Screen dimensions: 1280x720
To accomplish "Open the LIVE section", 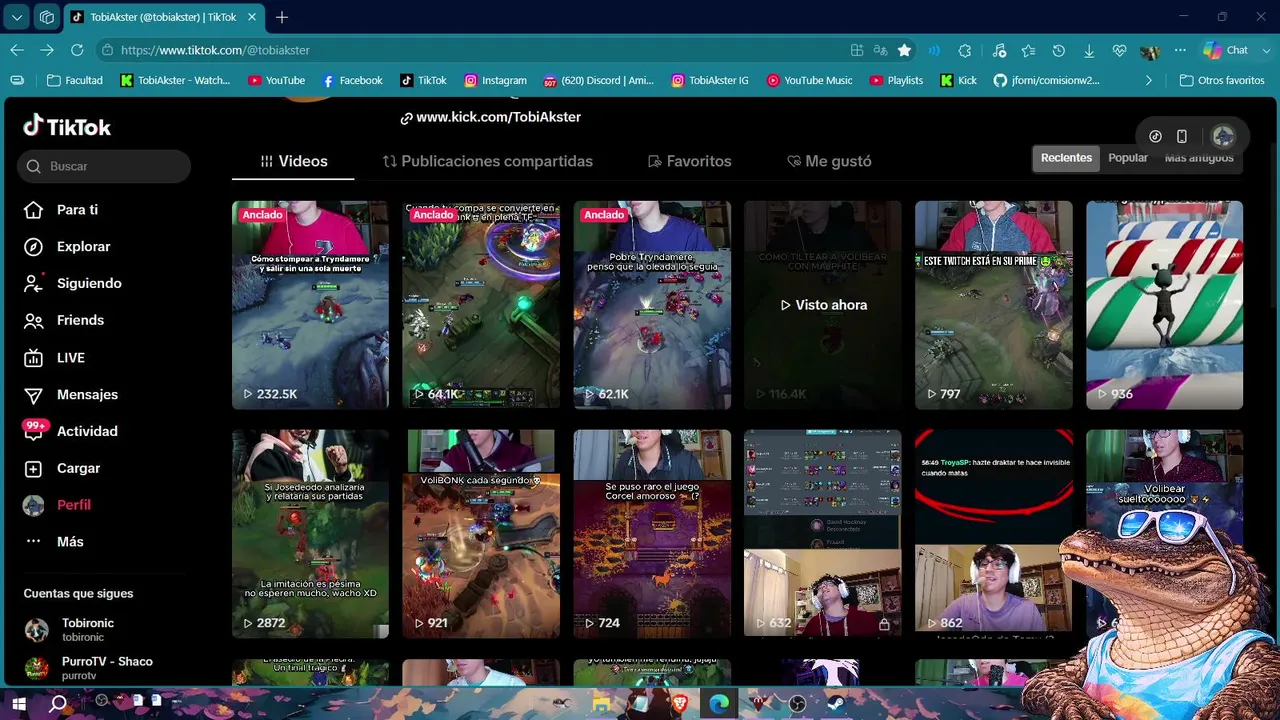I will 54,358.
